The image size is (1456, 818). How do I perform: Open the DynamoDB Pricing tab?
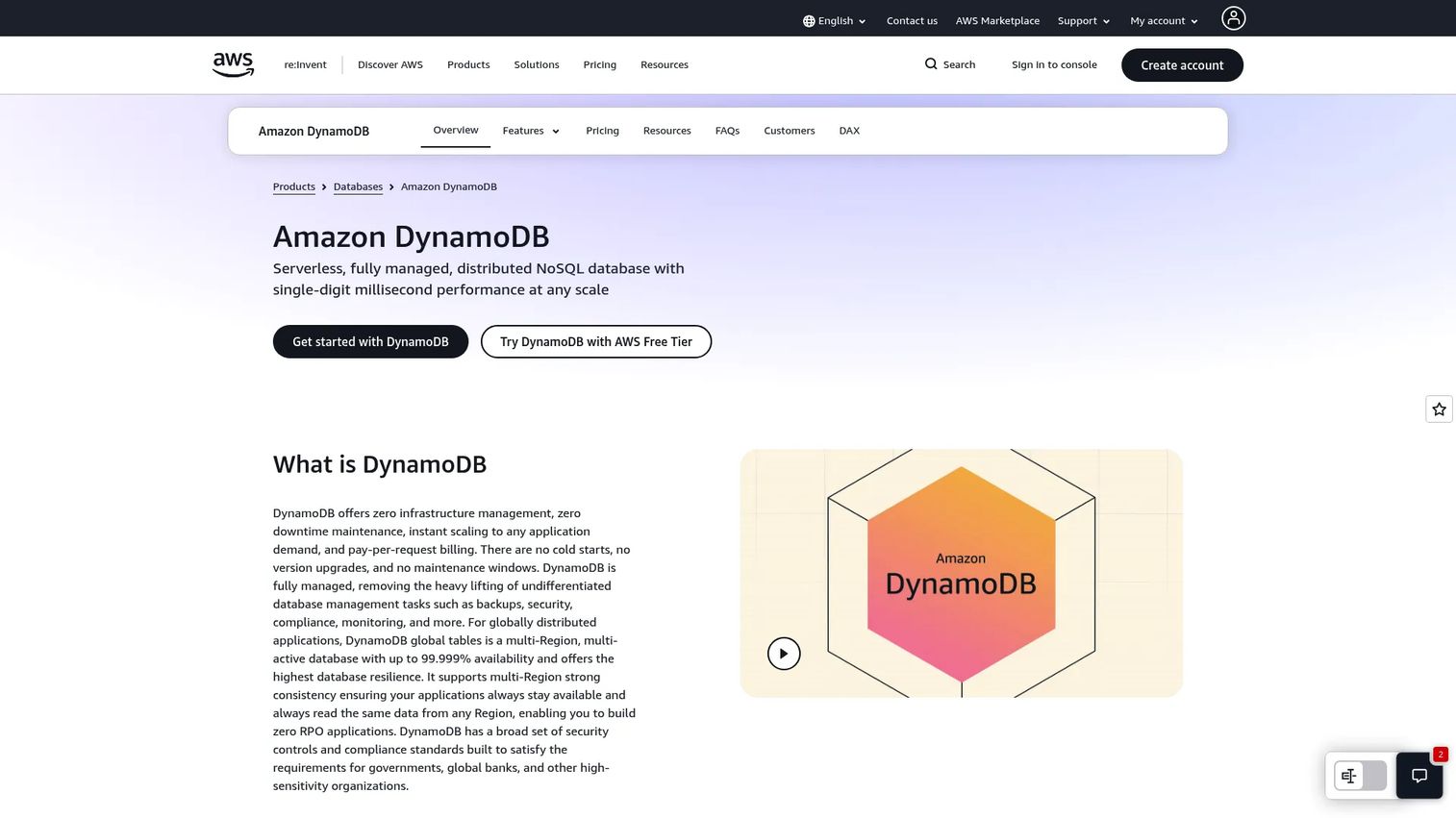(602, 131)
